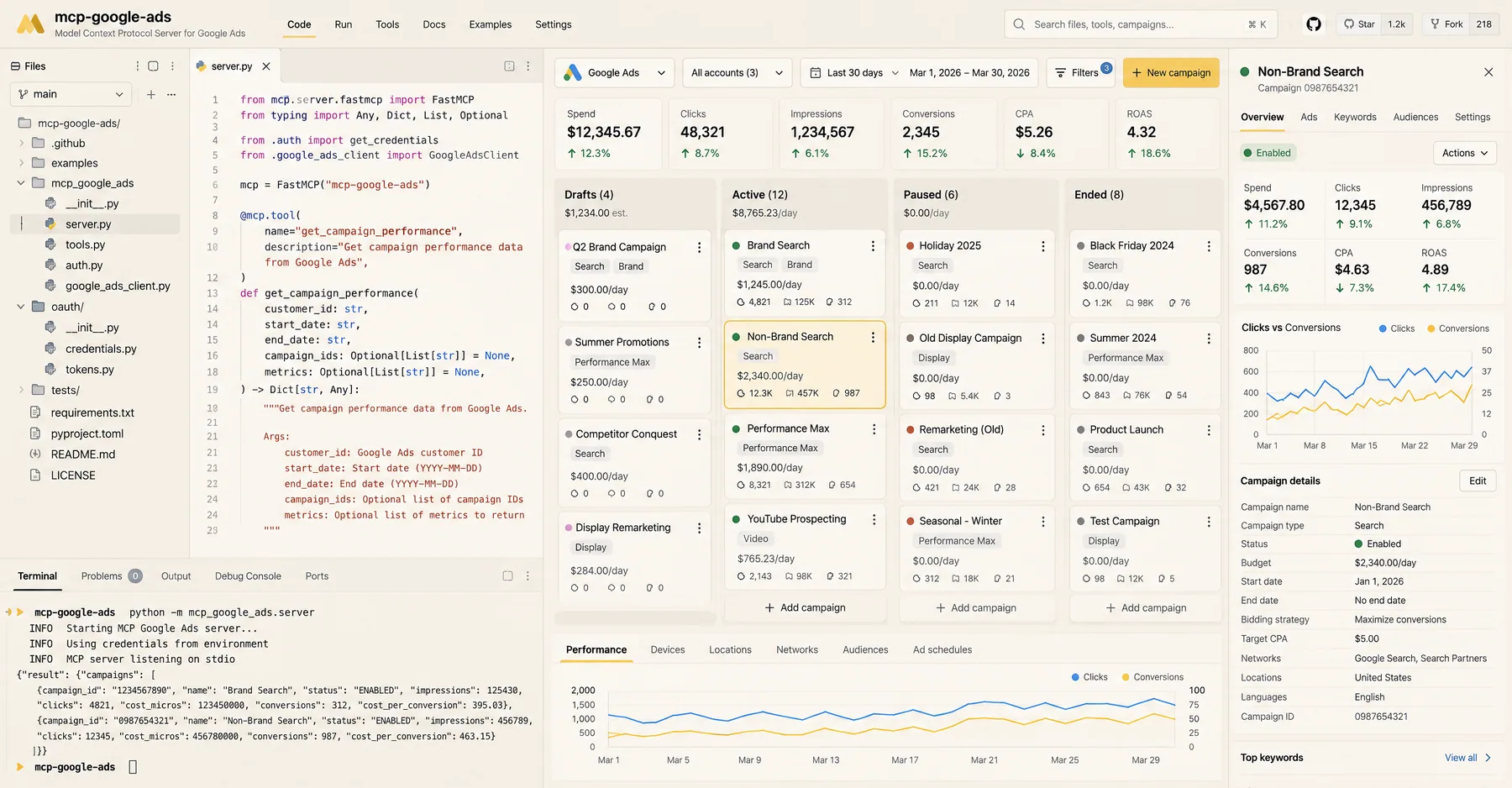Open the Problems tab in terminal panel

[x=111, y=576]
